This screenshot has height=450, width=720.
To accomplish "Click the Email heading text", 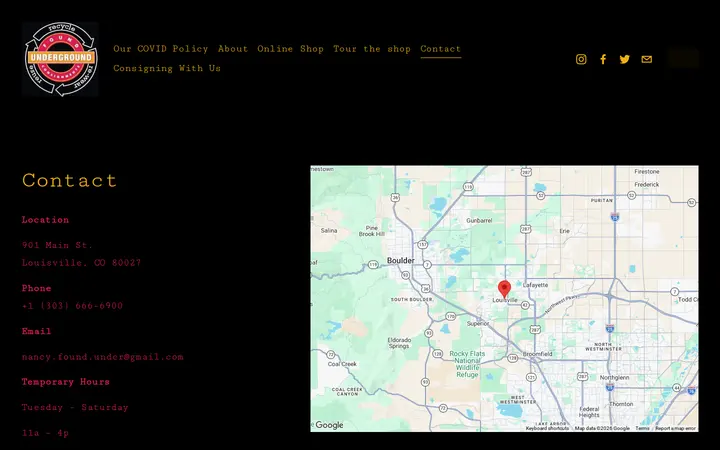I will [36, 331].
